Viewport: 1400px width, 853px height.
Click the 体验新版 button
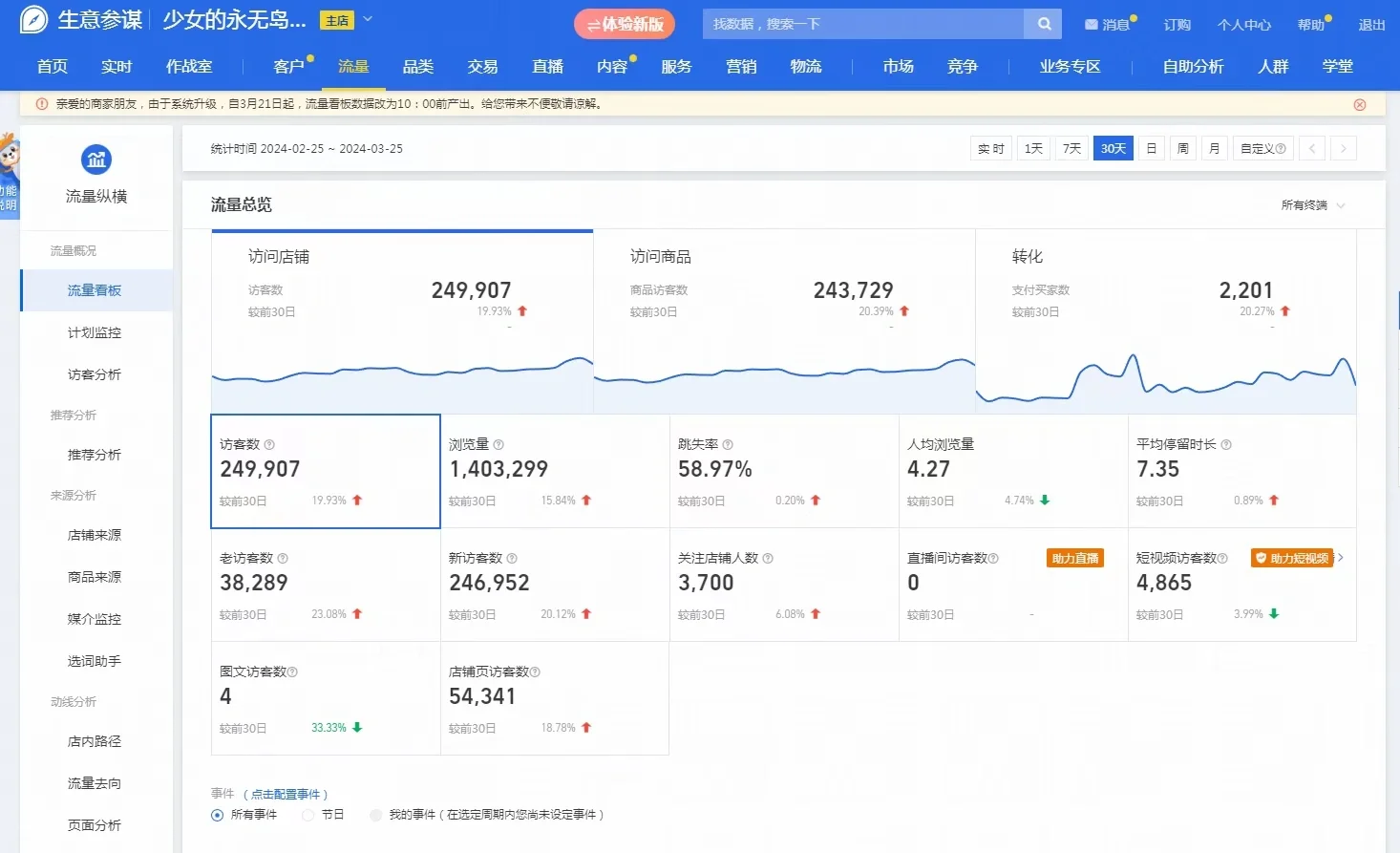pos(624,24)
